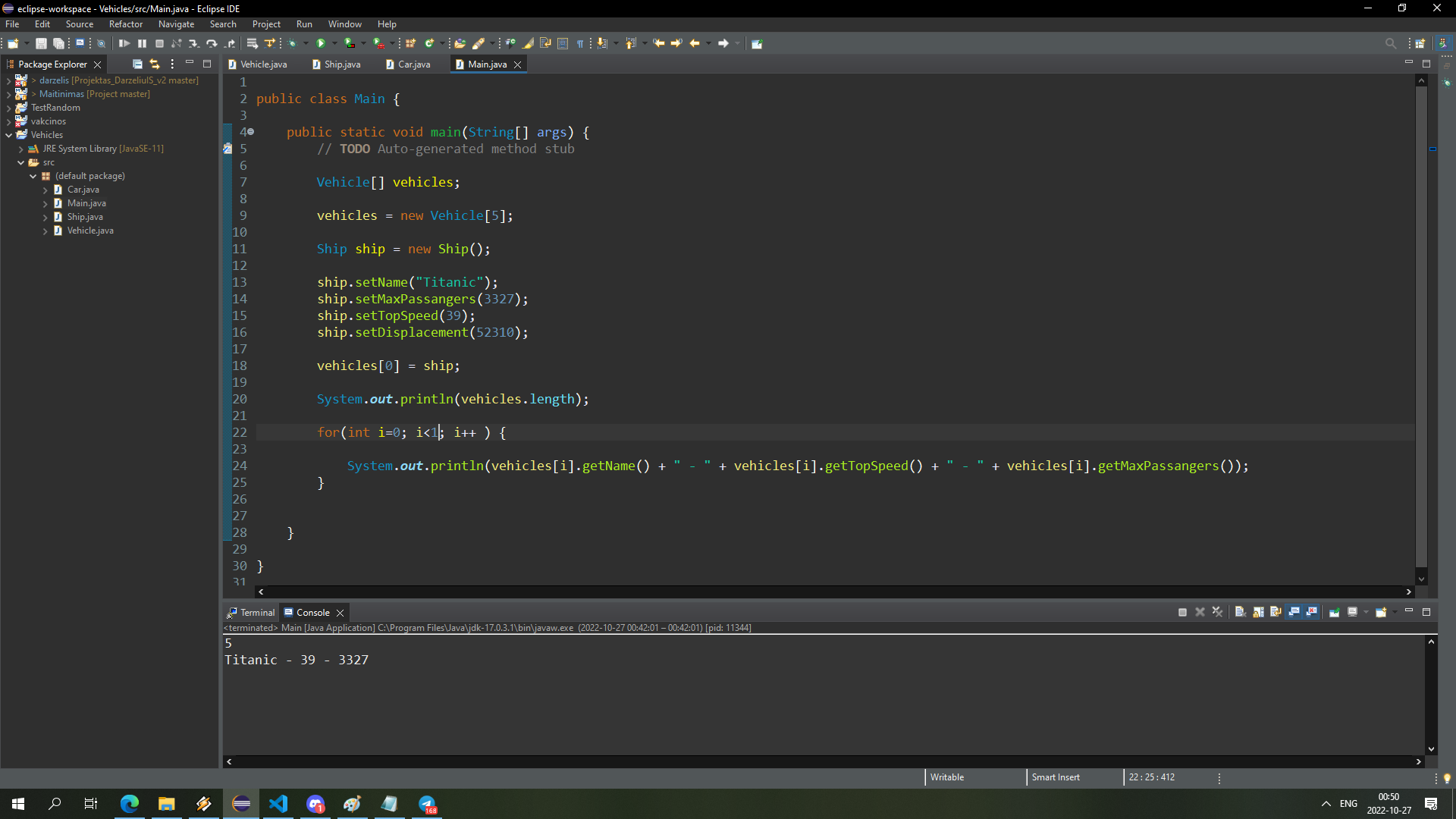Run the program with the green Run icon
Screen dimensions: 1456x819
pyautogui.click(x=321, y=43)
